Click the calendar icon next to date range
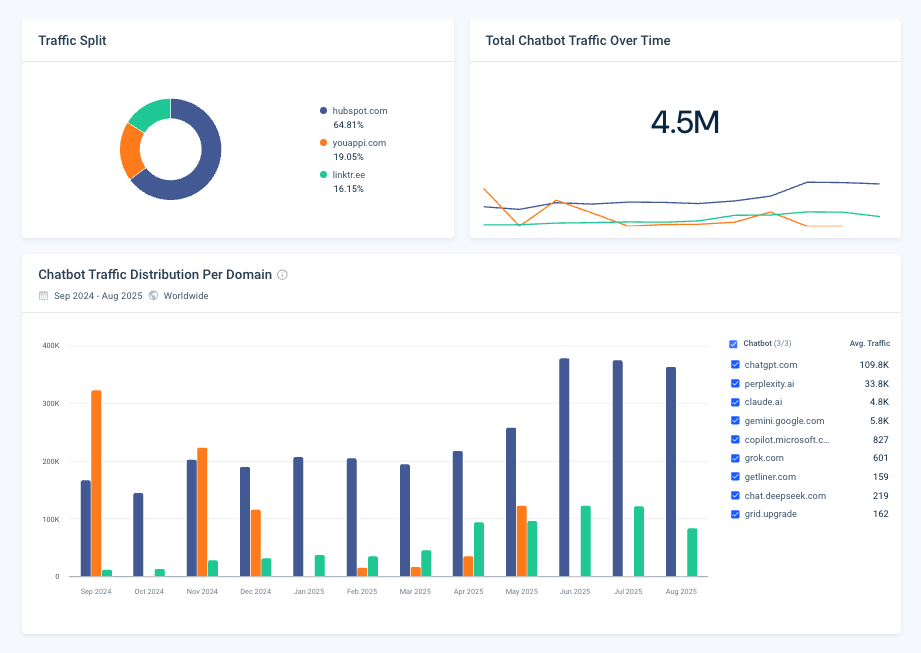The image size is (921, 653). [43, 296]
